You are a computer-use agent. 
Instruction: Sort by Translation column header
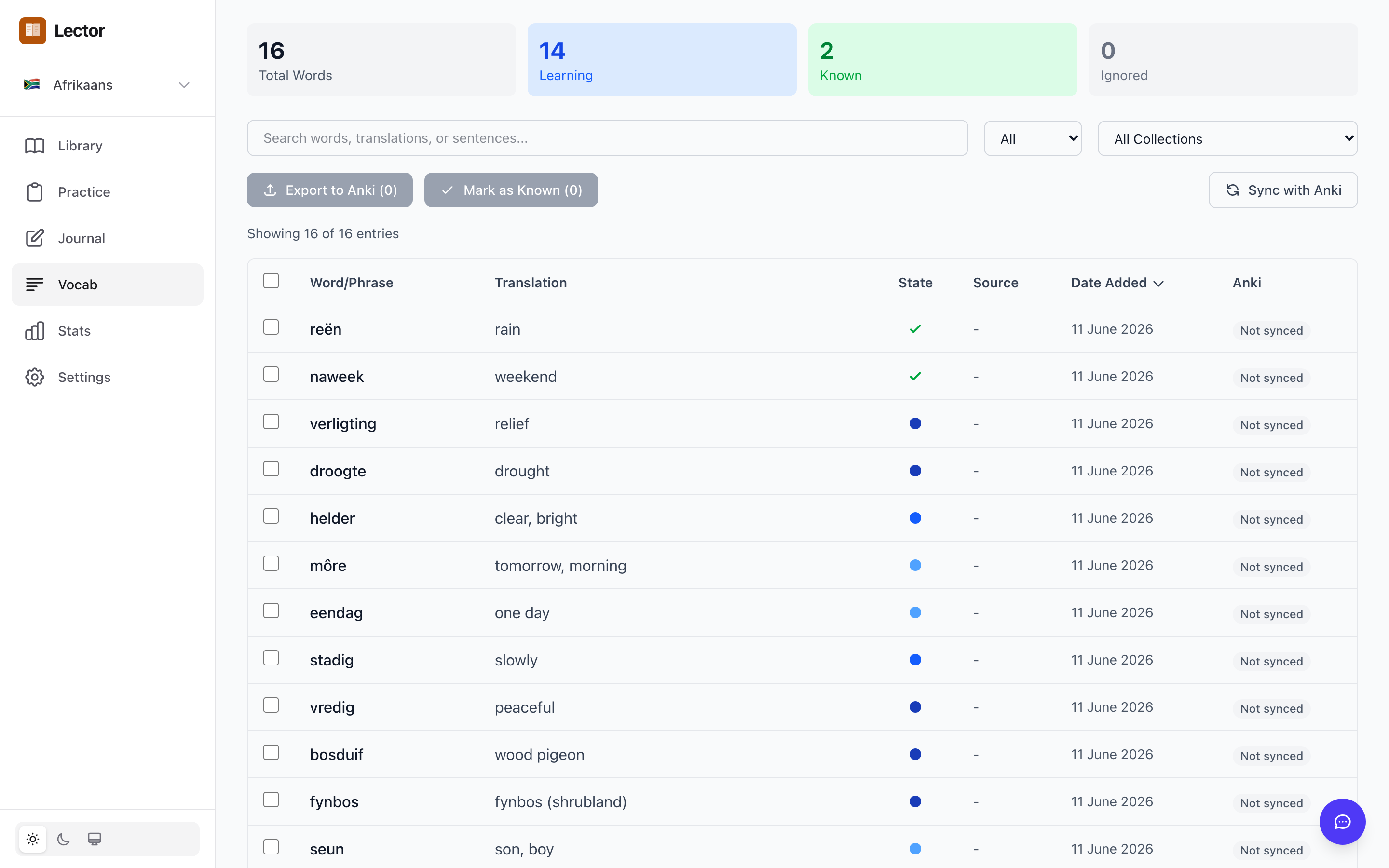point(531,283)
